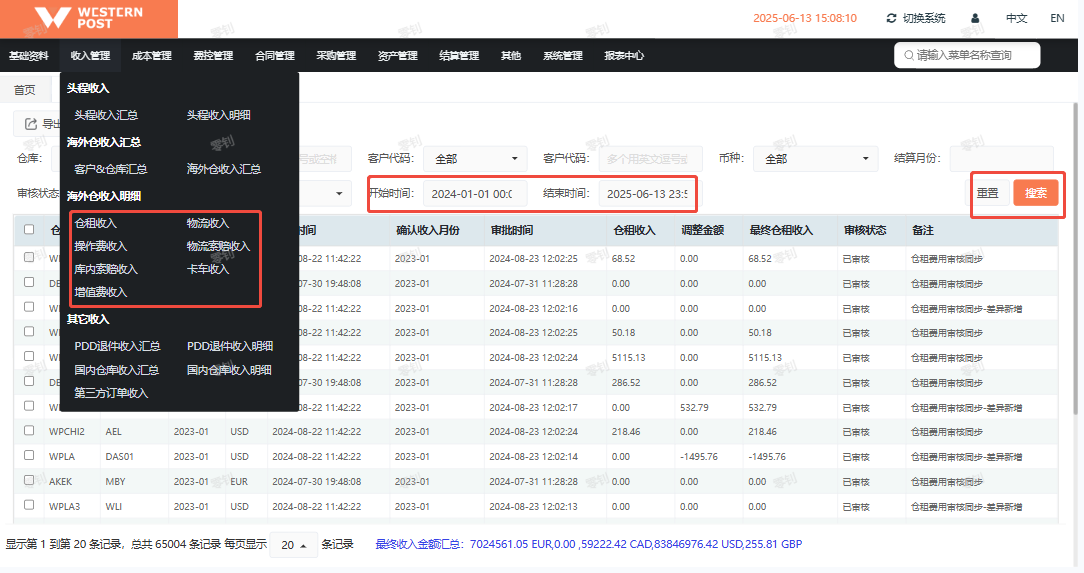Click the Western Post logo
Screen dimensions: 1084x573
(x=89, y=19)
